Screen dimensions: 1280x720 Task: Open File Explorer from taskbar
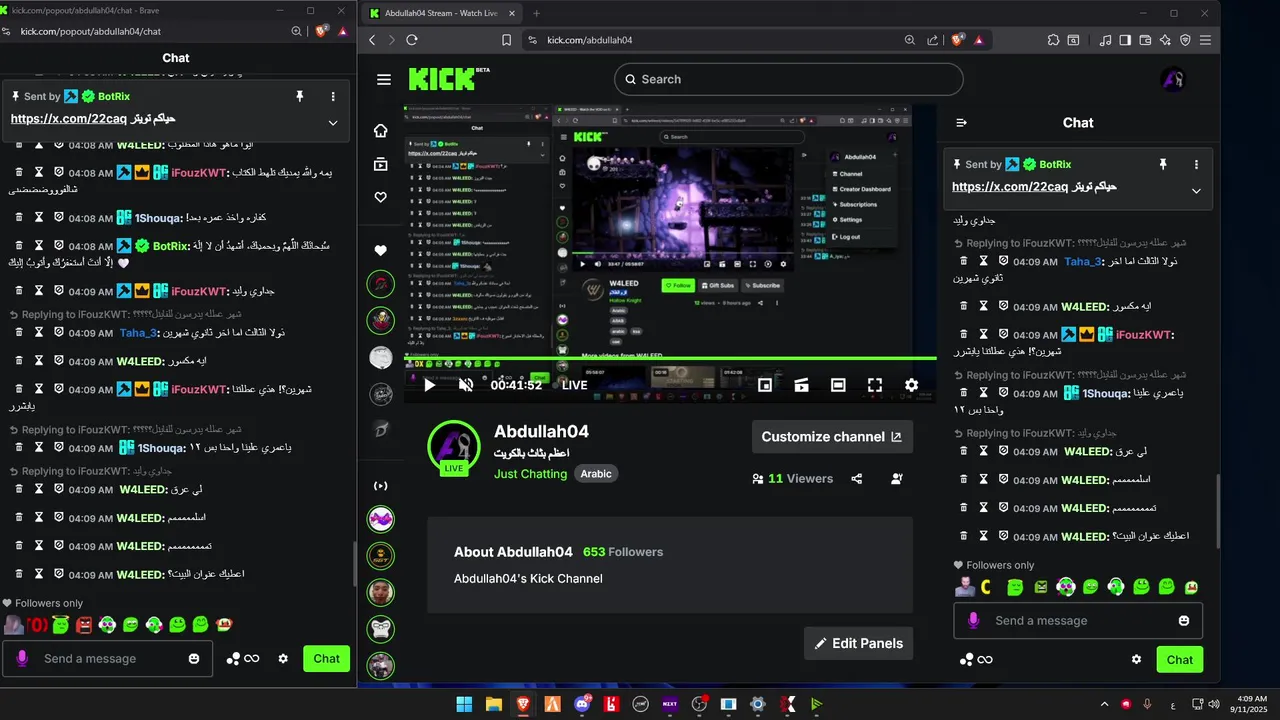click(493, 704)
